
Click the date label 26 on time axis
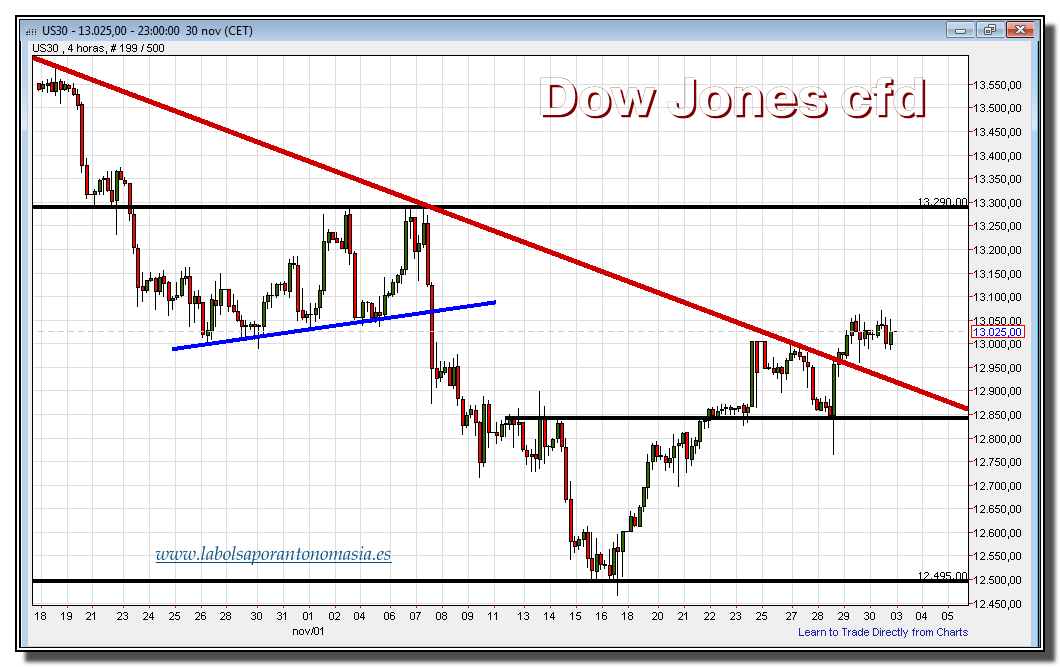pyautogui.click(x=200, y=616)
